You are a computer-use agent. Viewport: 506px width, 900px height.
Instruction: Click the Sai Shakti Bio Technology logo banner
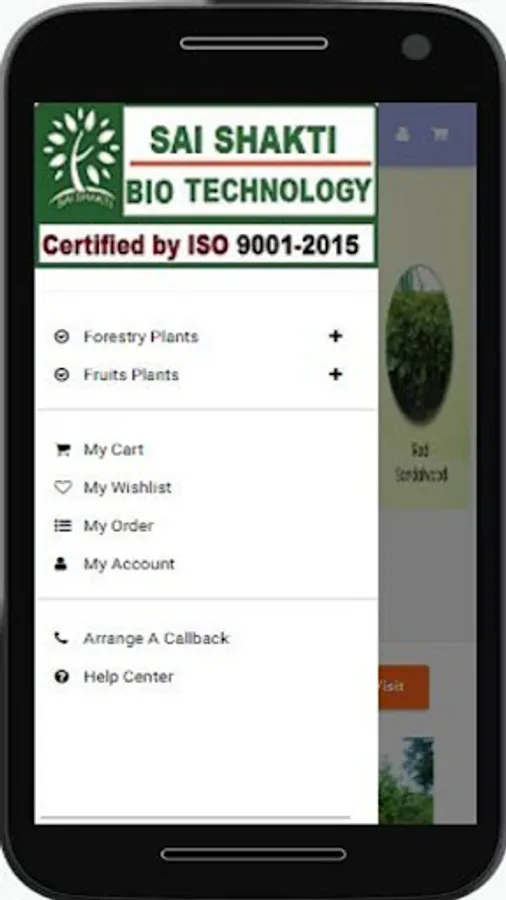[205, 185]
